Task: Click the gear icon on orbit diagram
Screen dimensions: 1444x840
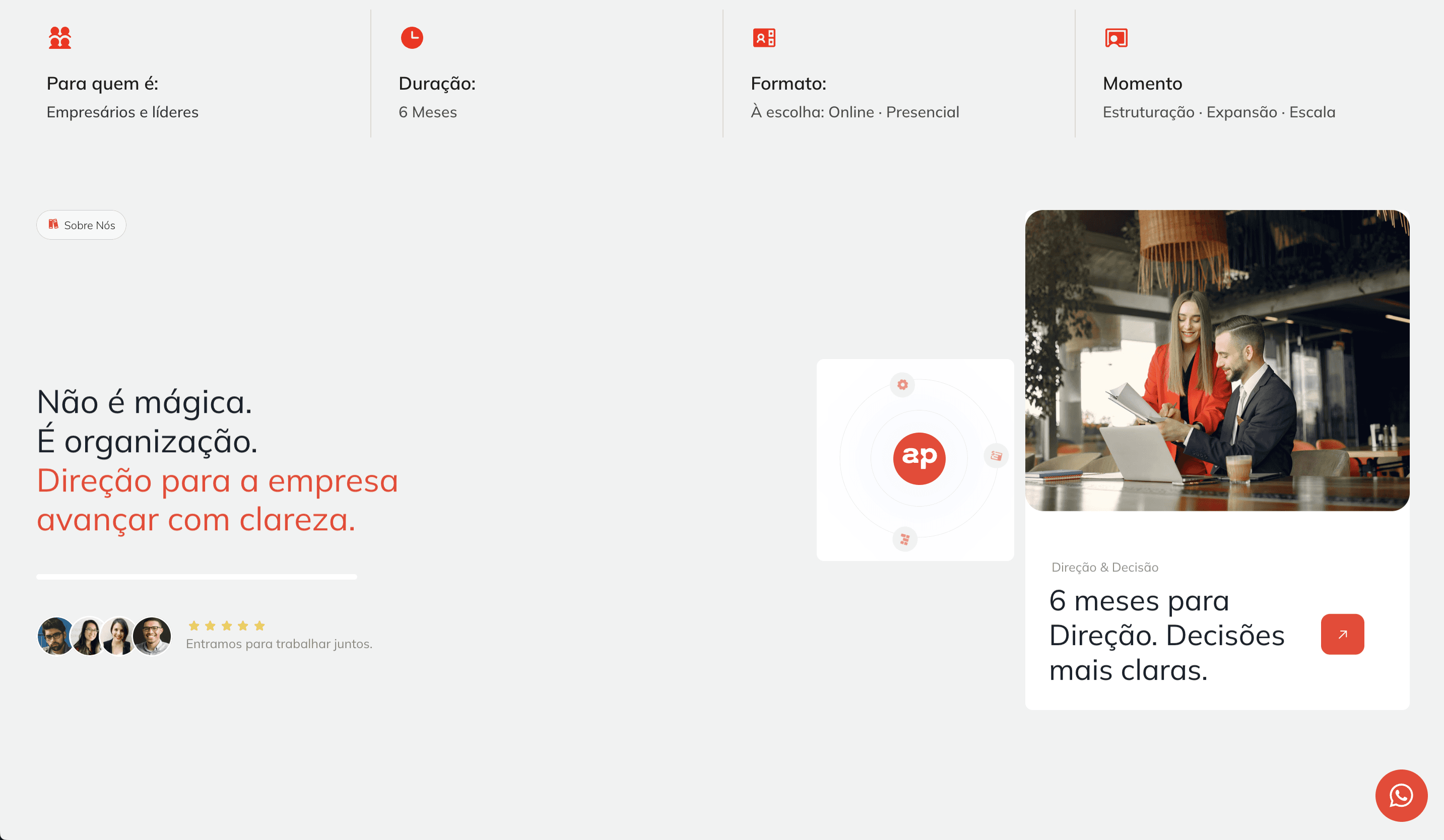Action: [902, 385]
